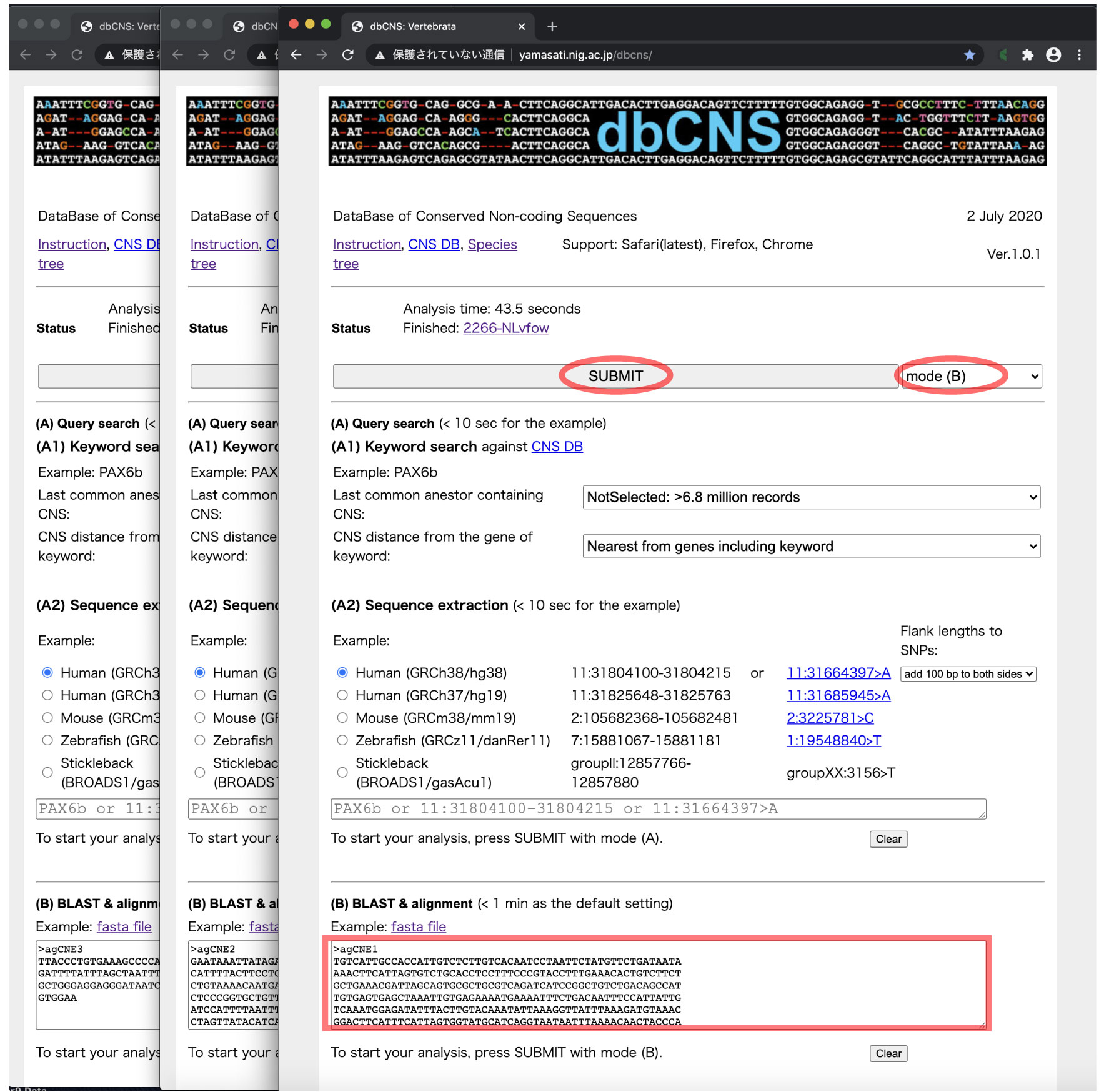Select Human (GRCh37/hg19) radio button
Image resolution: width=1104 pixels, height=1092 pixels.
[342, 695]
